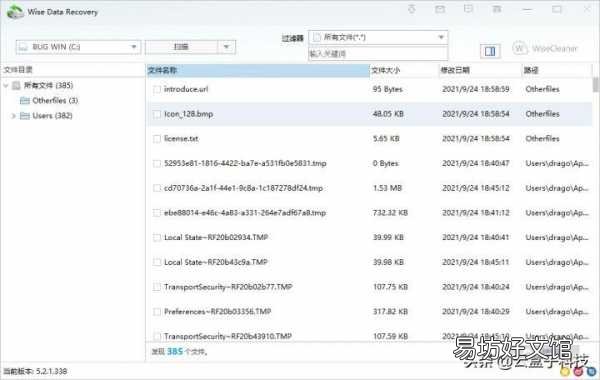
Task: Click the 过滤器 filter label
Action: pyautogui.click(x=293, y=38)
